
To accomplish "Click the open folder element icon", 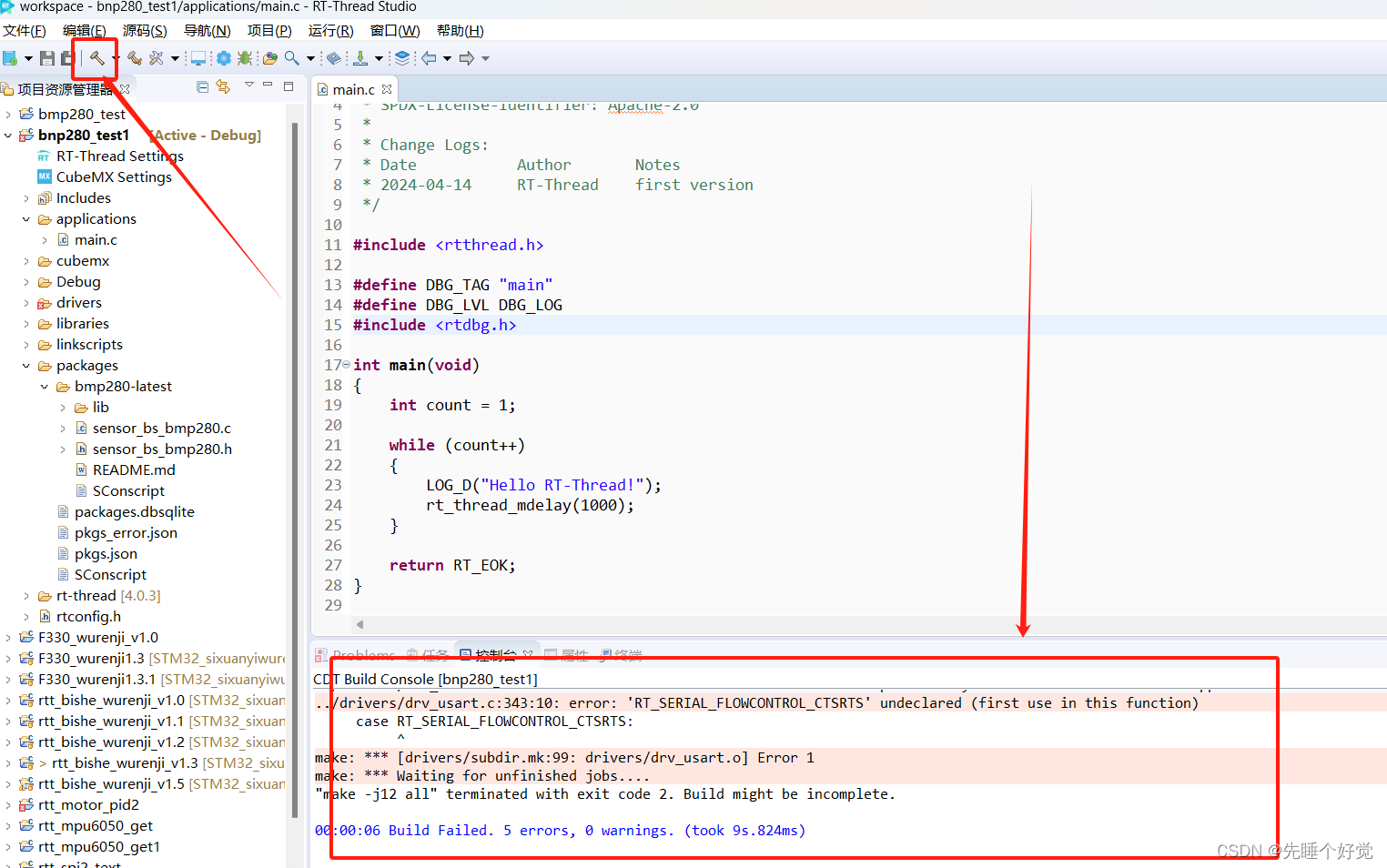I will (x=270, y=58).
